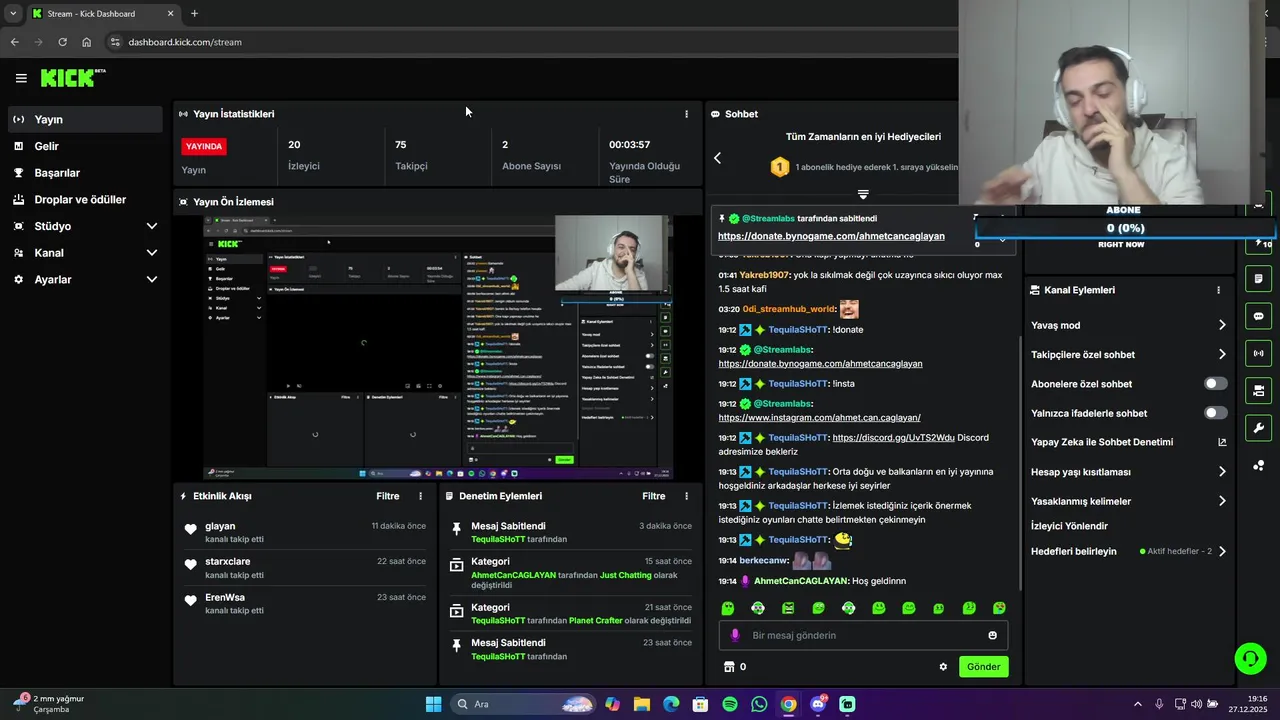1280x720 pixels.
Task: Expand the Stüdyo sidebar section
Action: point(152,226)
